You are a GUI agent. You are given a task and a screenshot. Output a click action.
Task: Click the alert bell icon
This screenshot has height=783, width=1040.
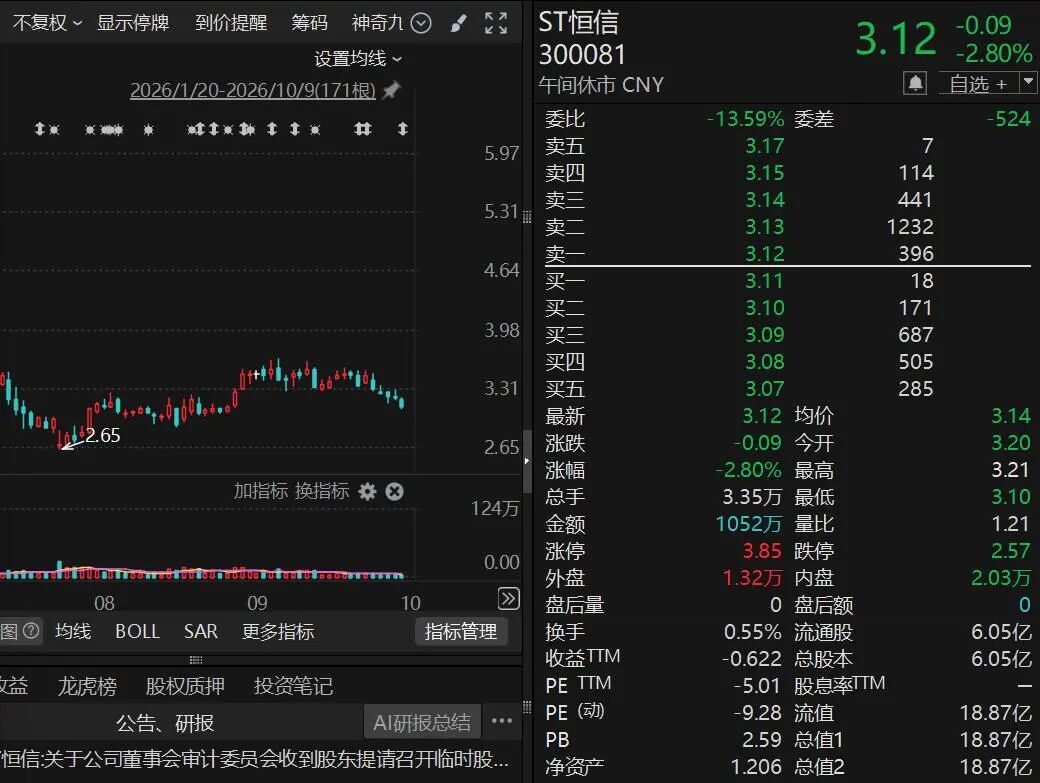[915, 84]
